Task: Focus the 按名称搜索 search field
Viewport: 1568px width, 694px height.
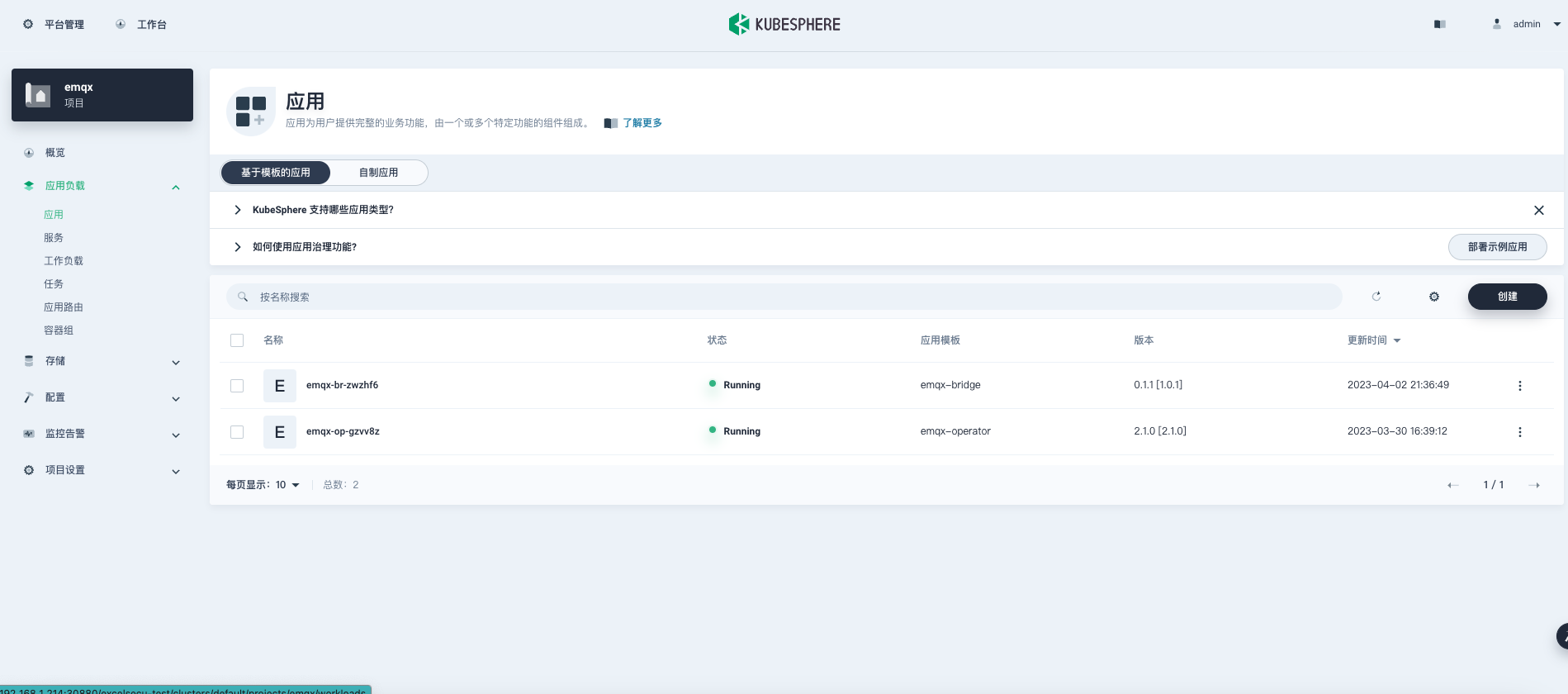Action: coord(784,297)
